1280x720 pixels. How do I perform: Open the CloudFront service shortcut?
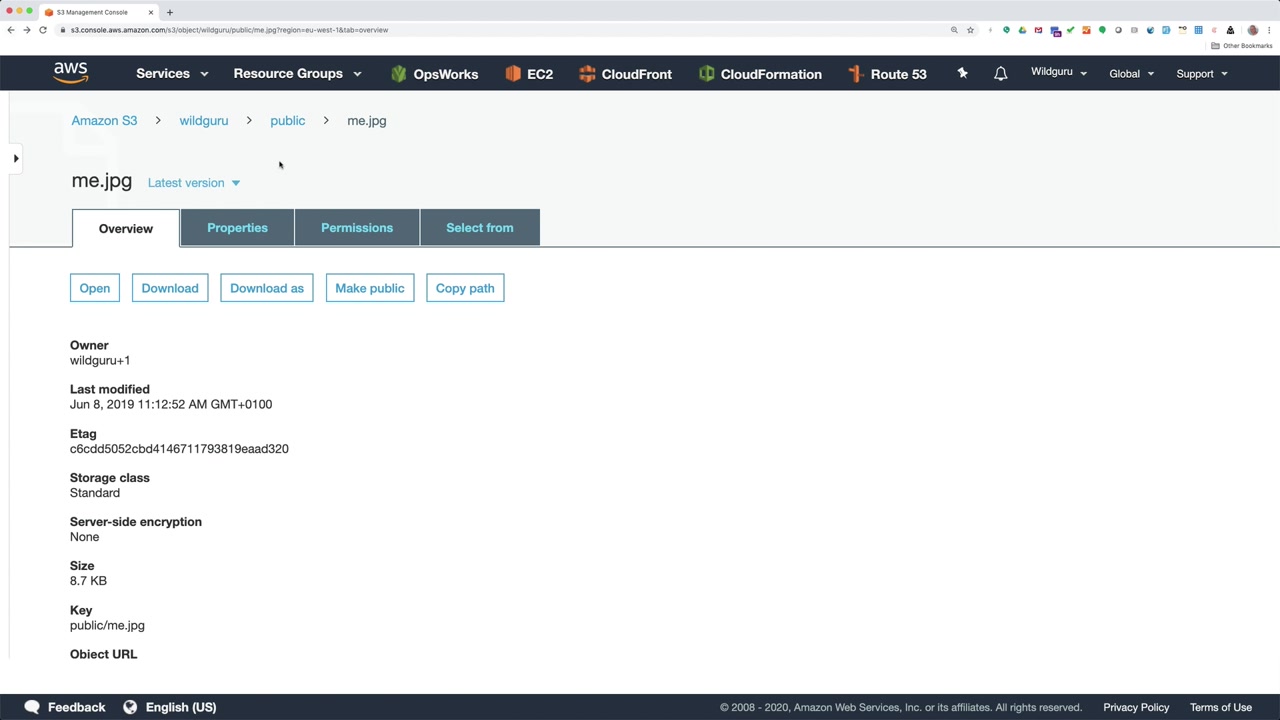625,74
